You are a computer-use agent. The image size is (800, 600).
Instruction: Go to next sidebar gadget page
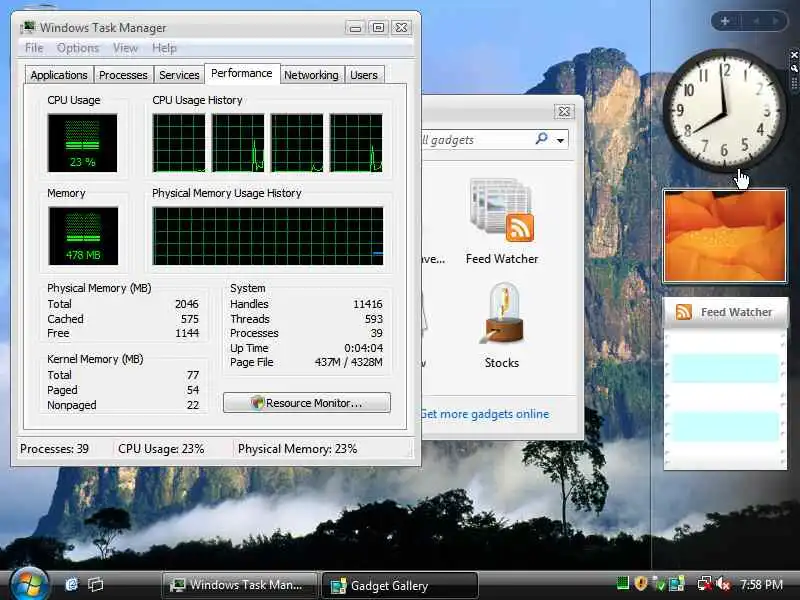pos(776,21)
